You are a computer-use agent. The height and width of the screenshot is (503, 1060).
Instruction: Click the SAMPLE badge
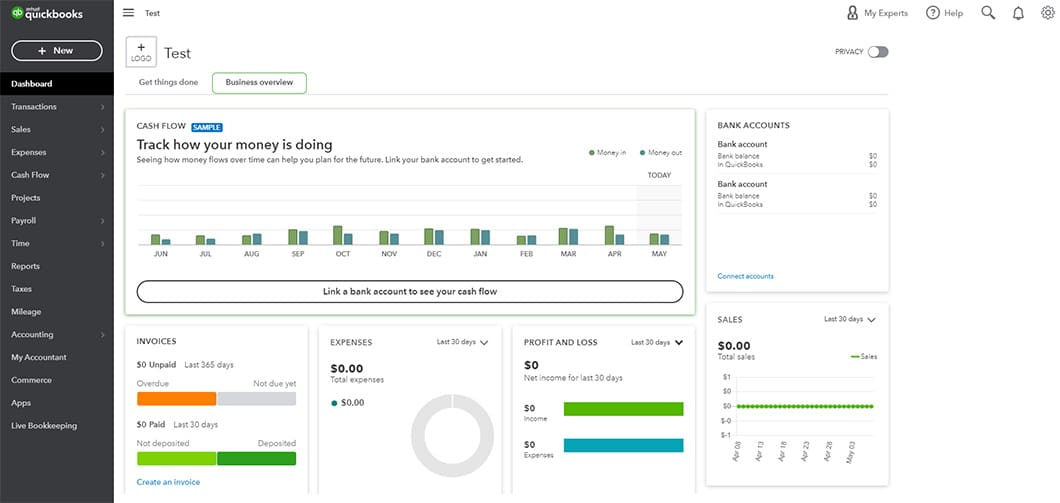point(207,127)
